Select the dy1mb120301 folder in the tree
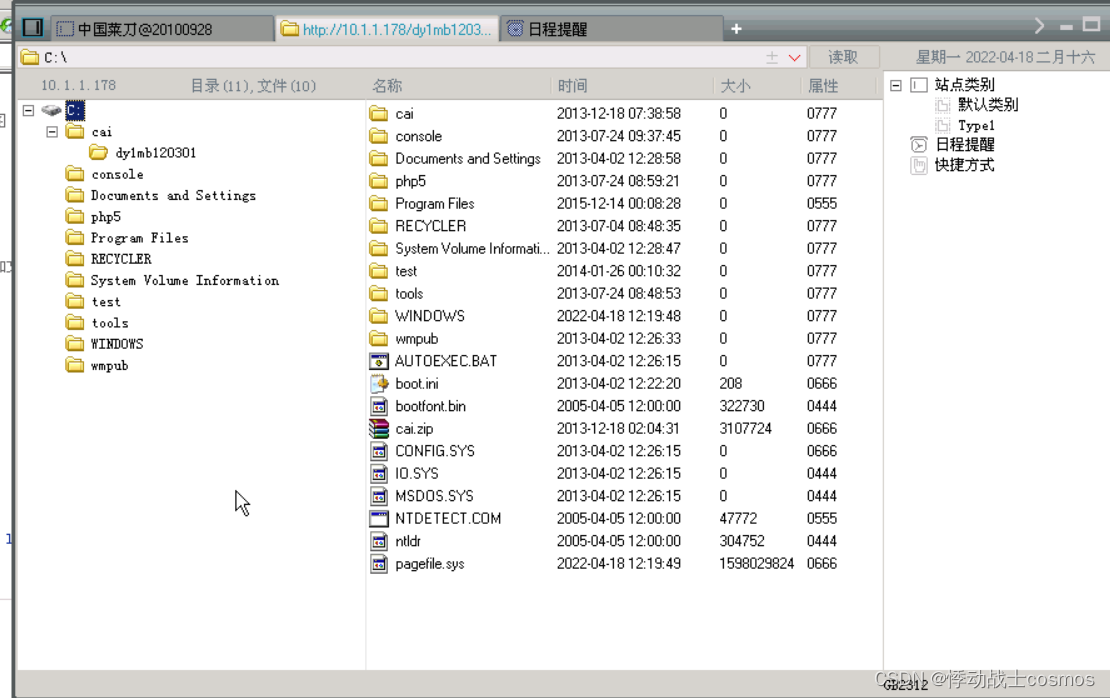The image size is (1110, 698). (x=143, y=153)
